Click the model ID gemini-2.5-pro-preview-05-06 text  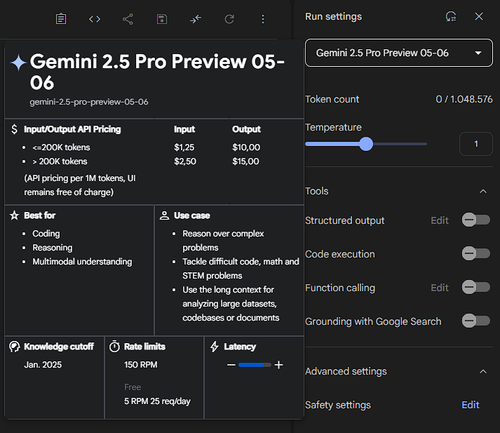pos(89,102)
